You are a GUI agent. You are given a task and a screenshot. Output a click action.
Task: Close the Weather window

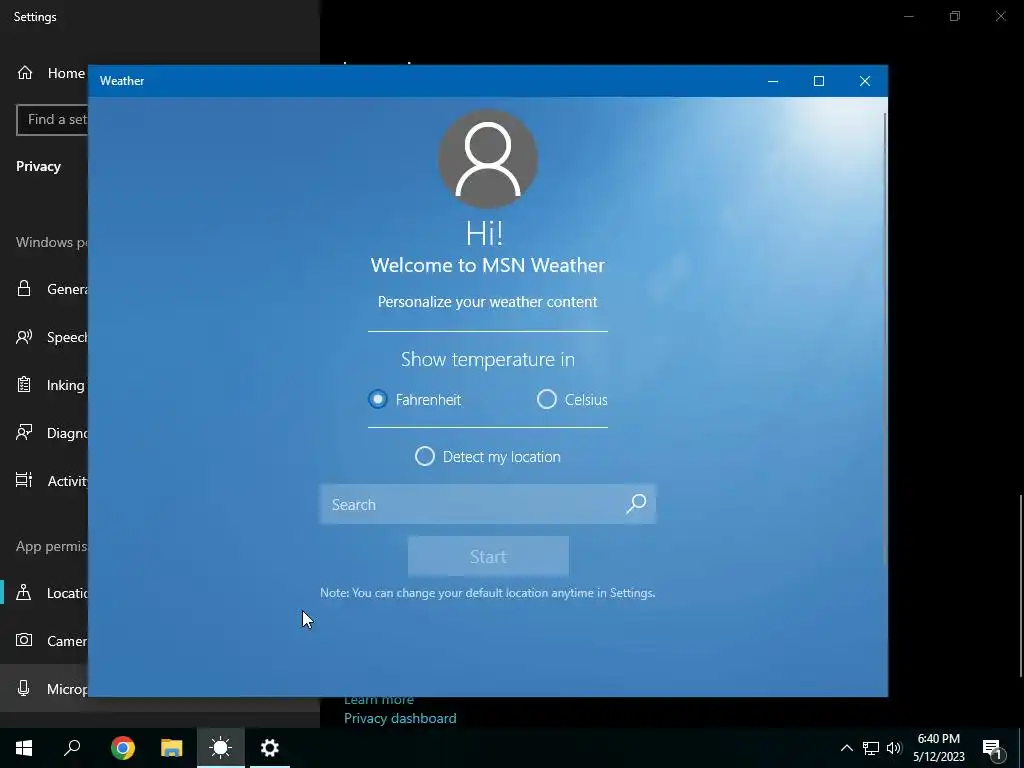(x=865, y=81)
